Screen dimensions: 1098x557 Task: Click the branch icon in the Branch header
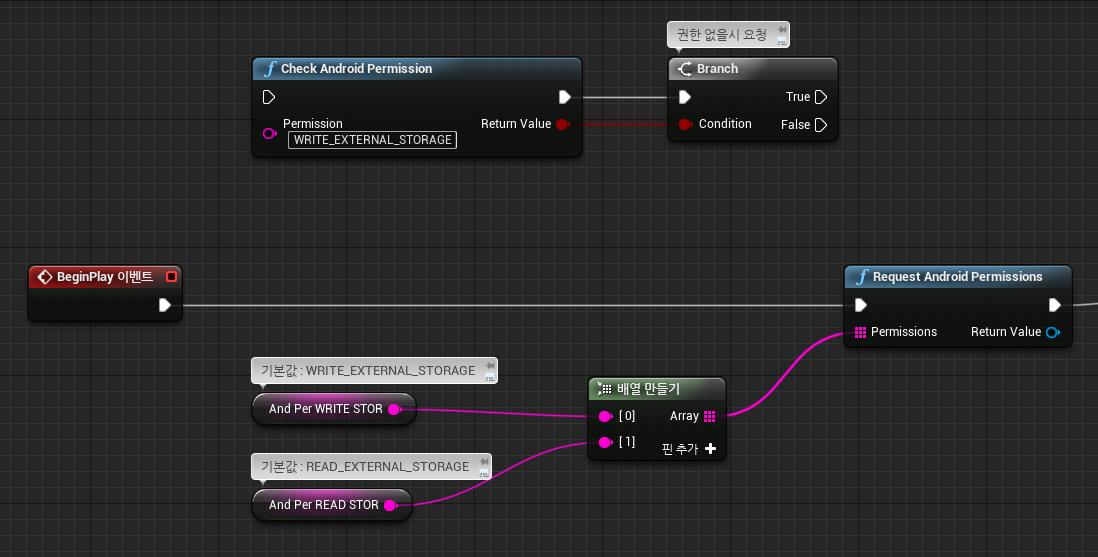point(685,69)
